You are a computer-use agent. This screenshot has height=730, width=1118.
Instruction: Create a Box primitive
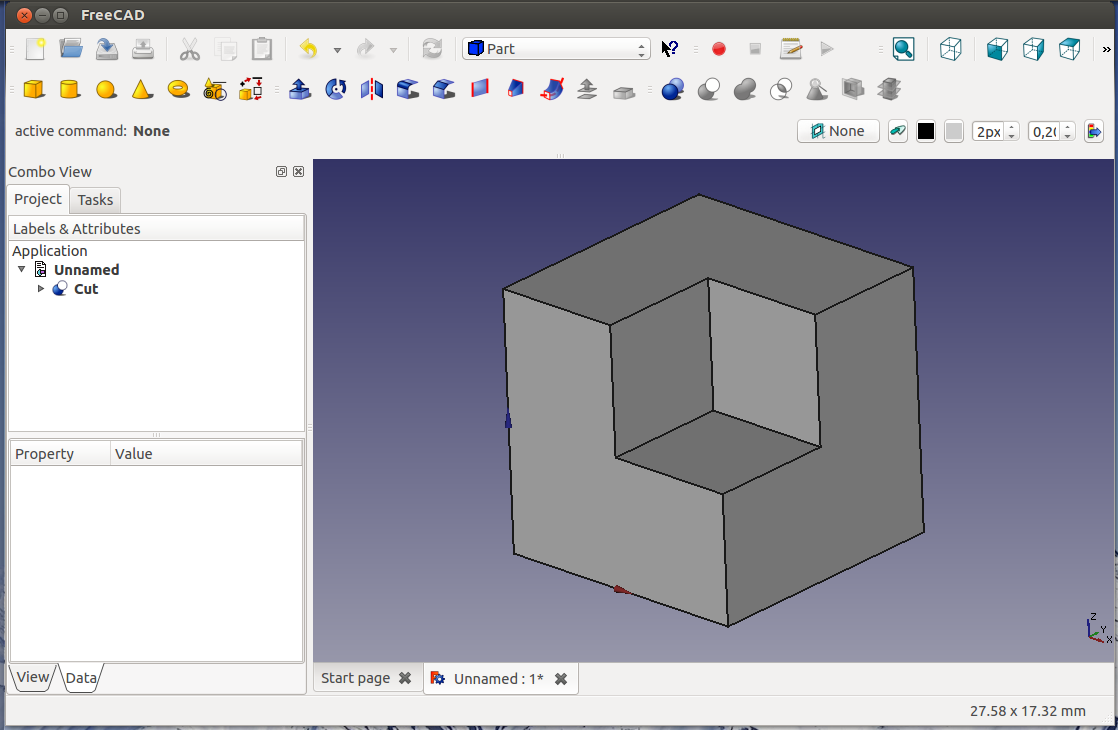pos(34,90)
